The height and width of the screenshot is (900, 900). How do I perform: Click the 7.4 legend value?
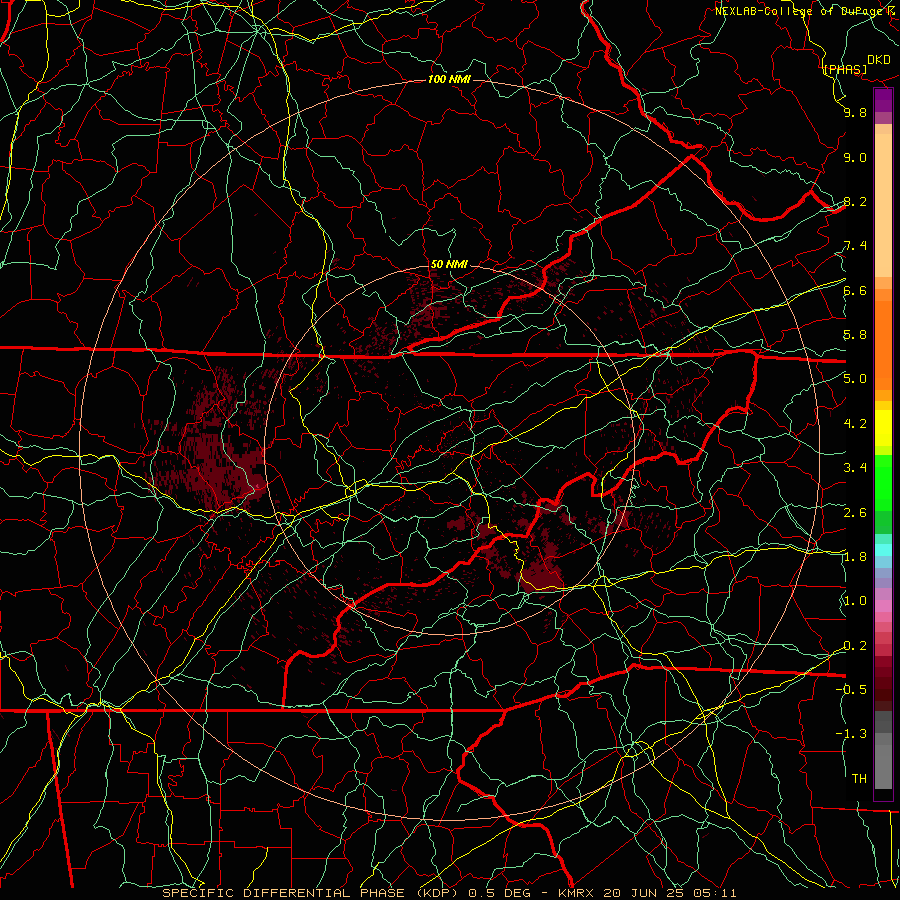pyautogui.click(x=855, y=246)
